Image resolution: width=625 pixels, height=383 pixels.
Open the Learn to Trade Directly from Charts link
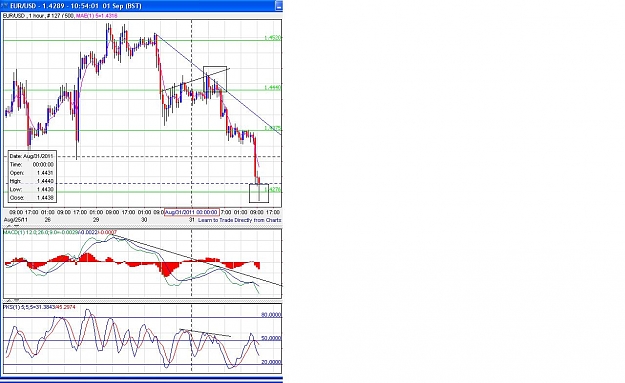[240, 220]
